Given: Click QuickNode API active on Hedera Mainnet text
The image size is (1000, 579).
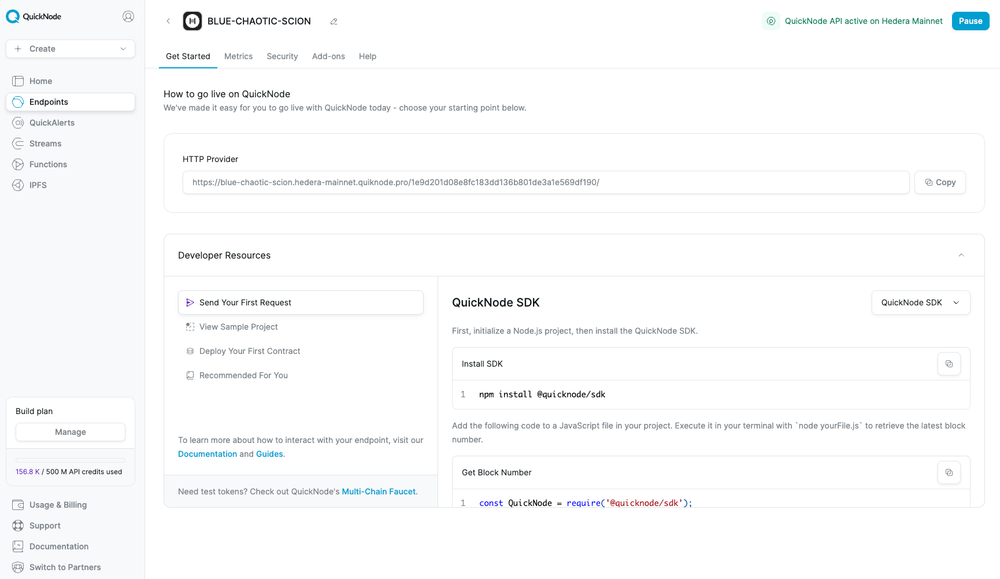Looking at the screenshot, I should [864, 21].
